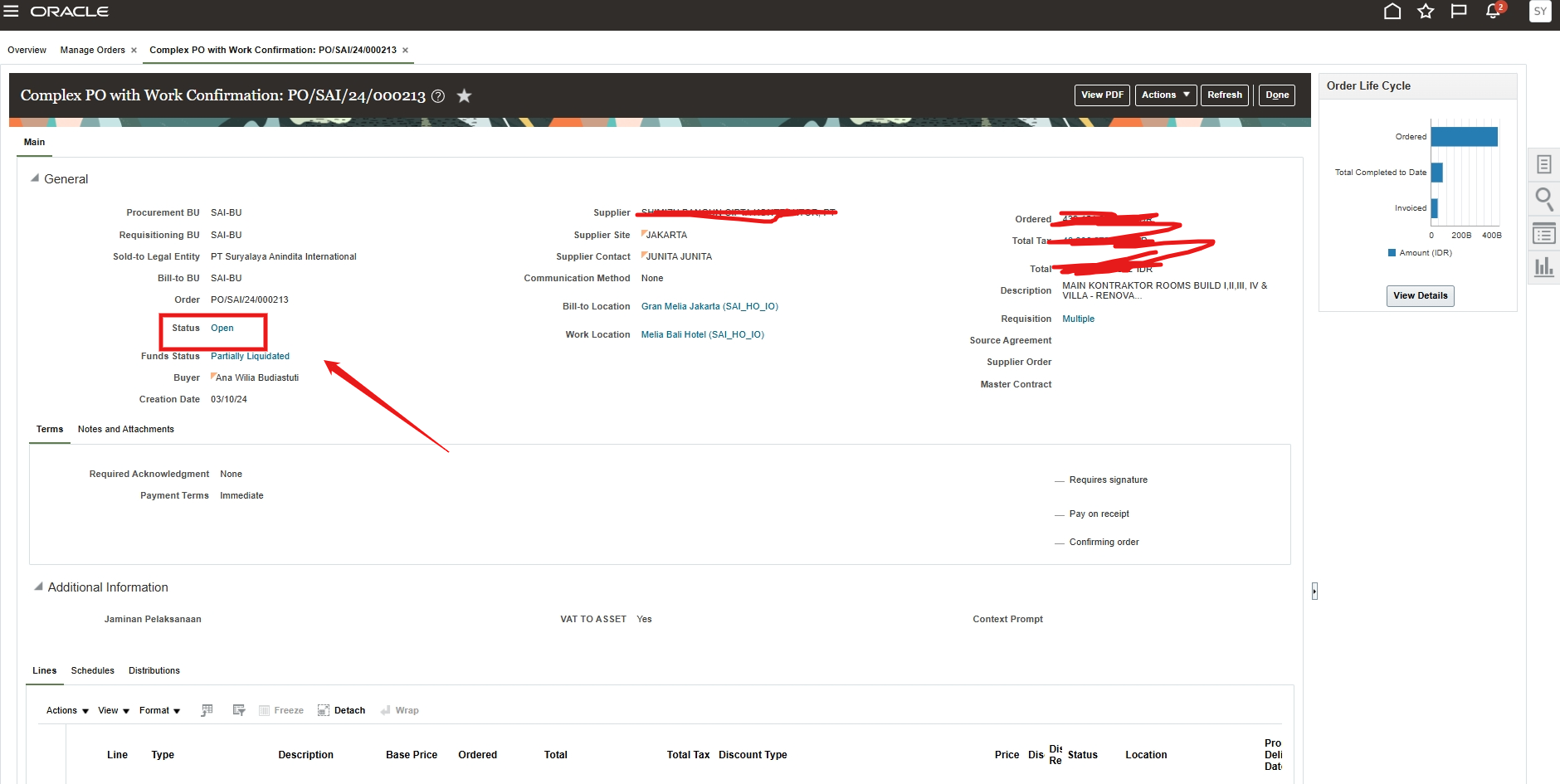Click Freeze in lines toolbar
The image size is (1560, 784).
(280, 711)
